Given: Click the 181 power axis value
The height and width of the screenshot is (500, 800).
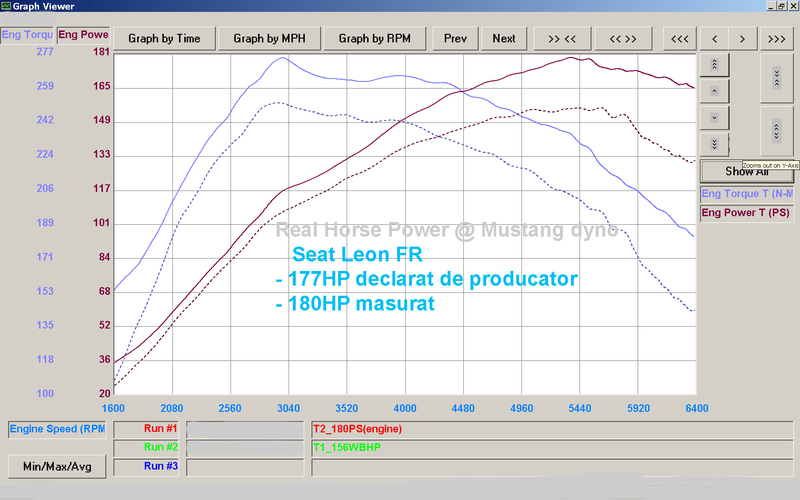Looking at the screenshot, I should (102, 52).
